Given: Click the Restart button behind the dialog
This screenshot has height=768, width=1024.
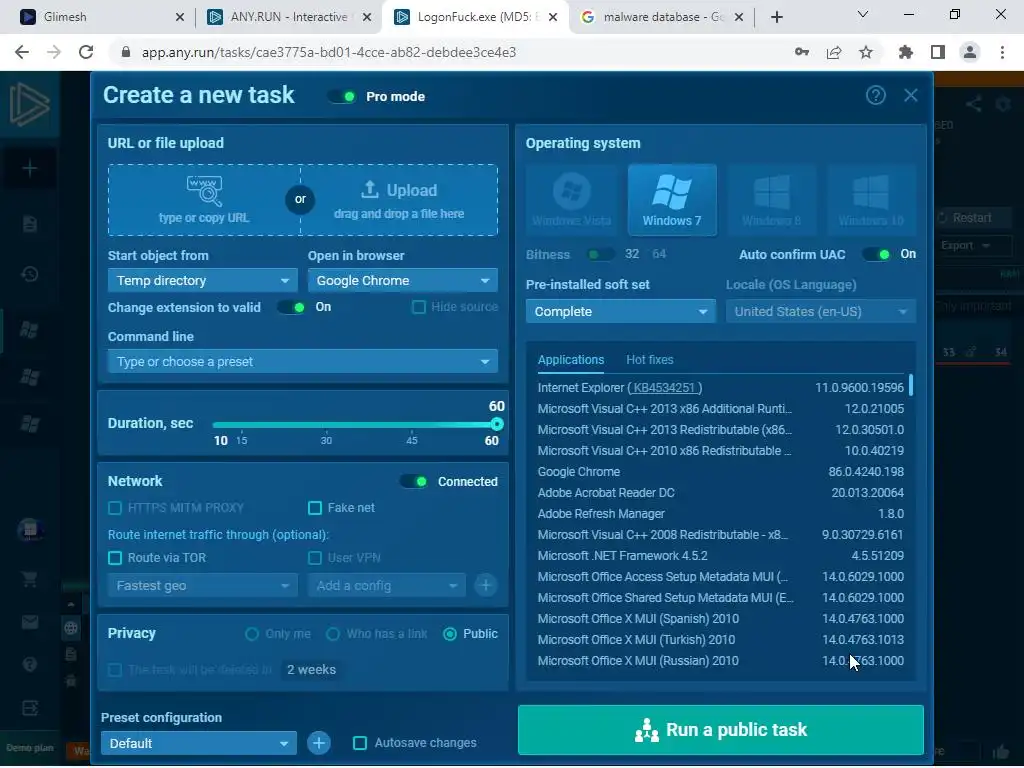Looking at the screenshot, I should coord(972,217).
